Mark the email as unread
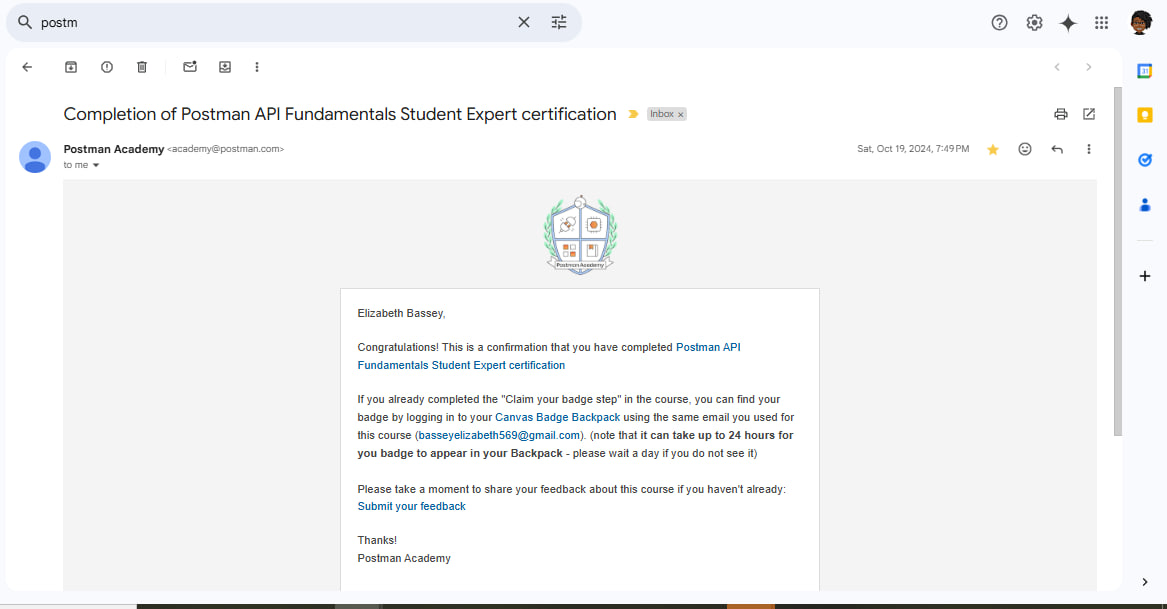Image resolution: width=1167 pixels, height=609 pixels. point(190,67)
